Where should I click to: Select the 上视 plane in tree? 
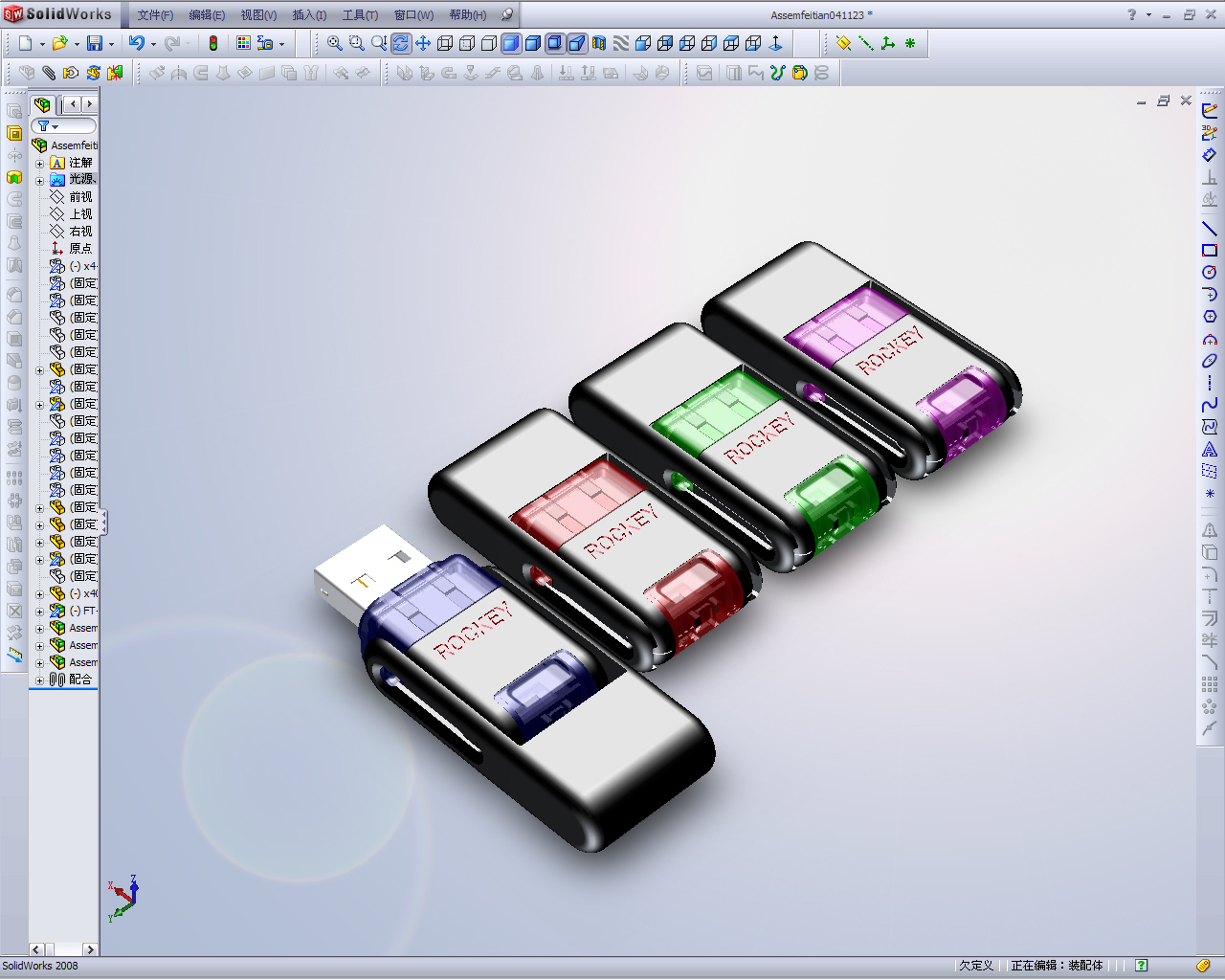73,214
